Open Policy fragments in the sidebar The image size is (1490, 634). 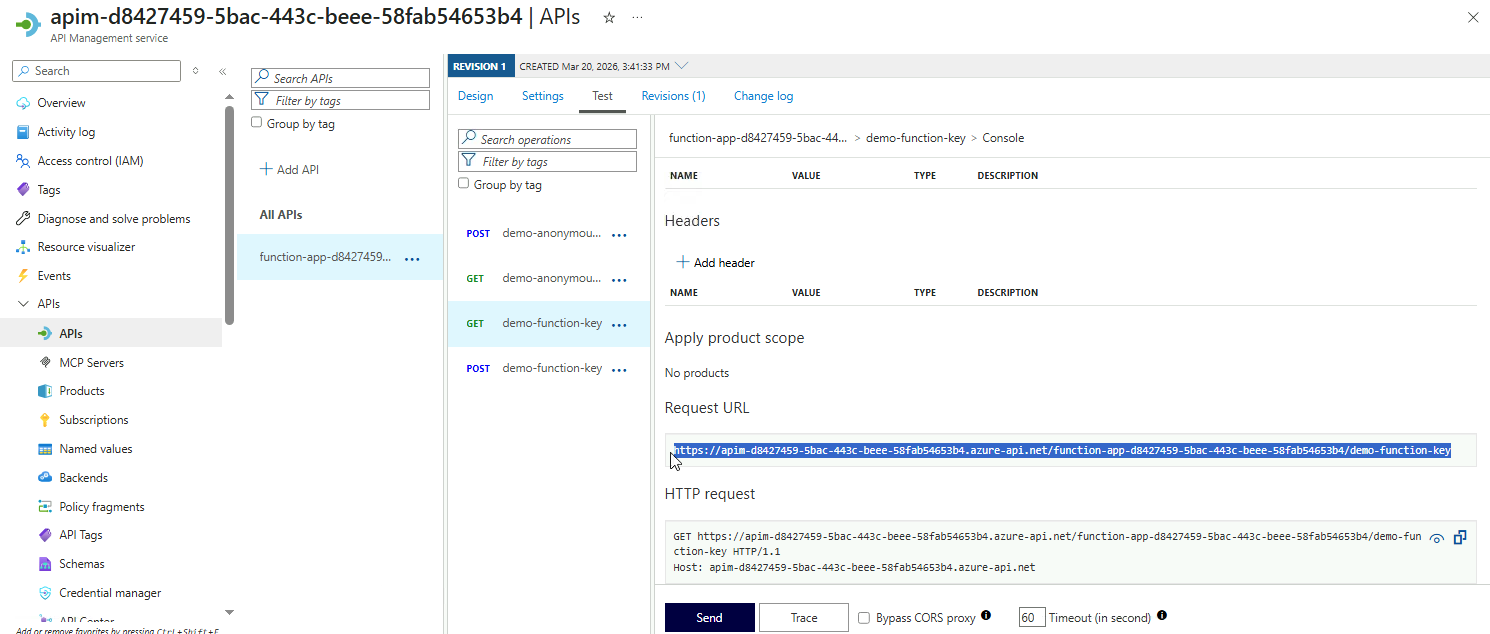(101, 507)
